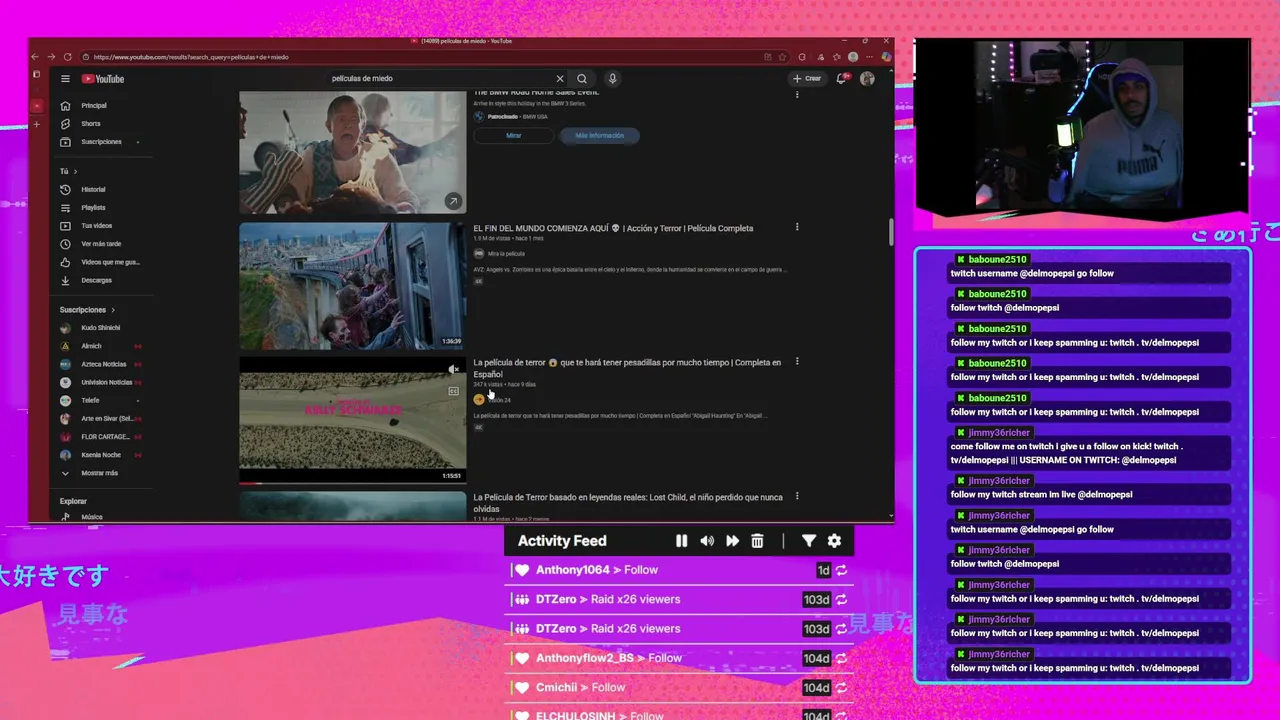Open Ver más tarde list
This screenshot has width=1280, height=720.
[x=101, y=244]
